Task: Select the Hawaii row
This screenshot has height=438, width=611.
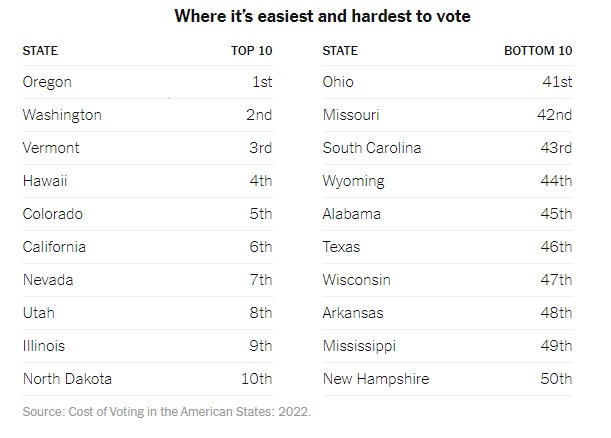Action: tap(45, 181)
